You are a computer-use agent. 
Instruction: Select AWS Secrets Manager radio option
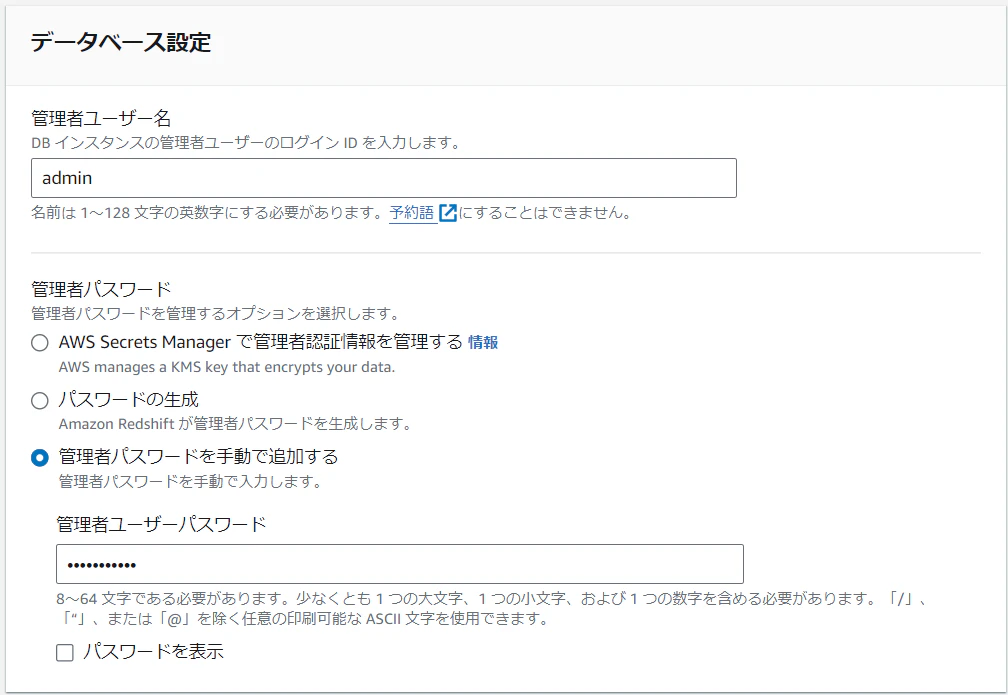[40, 343]
